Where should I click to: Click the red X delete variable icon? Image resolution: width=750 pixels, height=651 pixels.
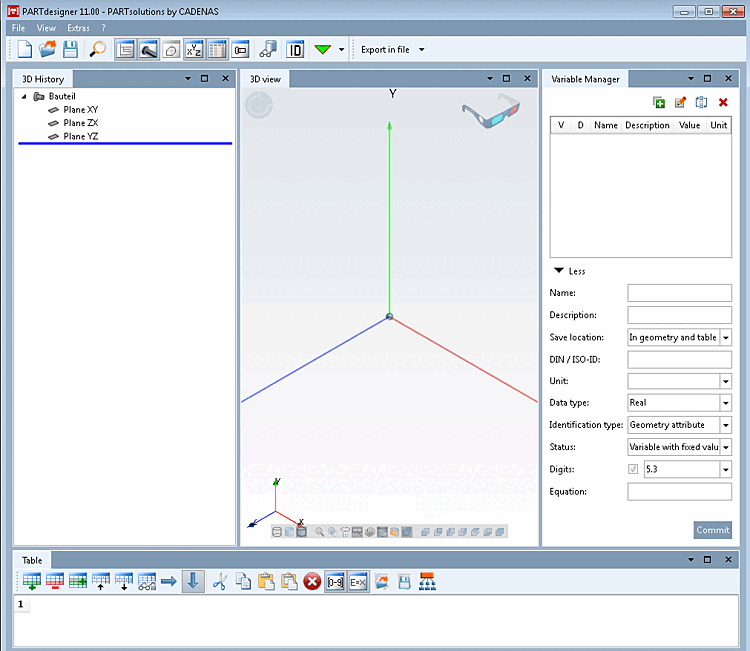click(x=723, y=102)
